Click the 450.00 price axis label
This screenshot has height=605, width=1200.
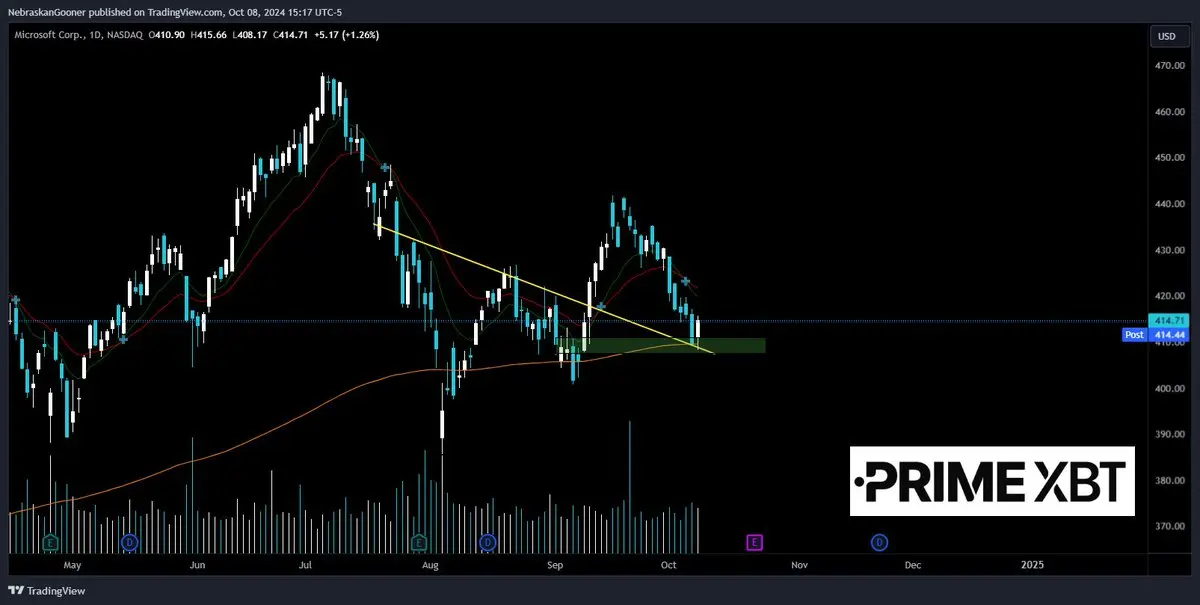(1168, 158)
